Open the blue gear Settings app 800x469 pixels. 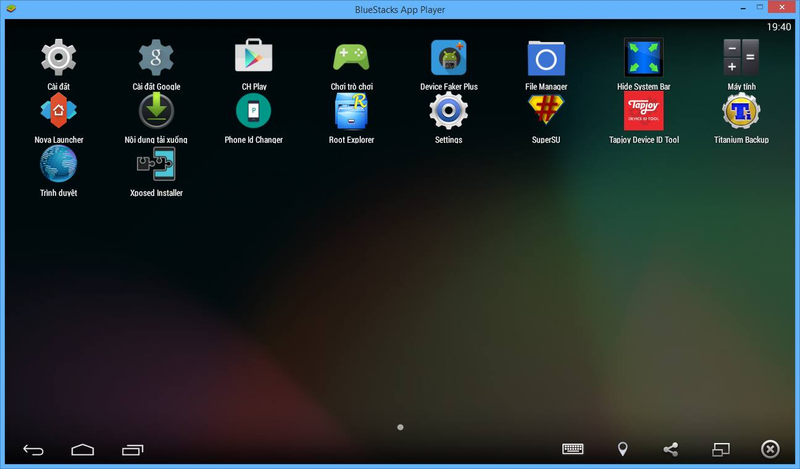coord(448,111)
